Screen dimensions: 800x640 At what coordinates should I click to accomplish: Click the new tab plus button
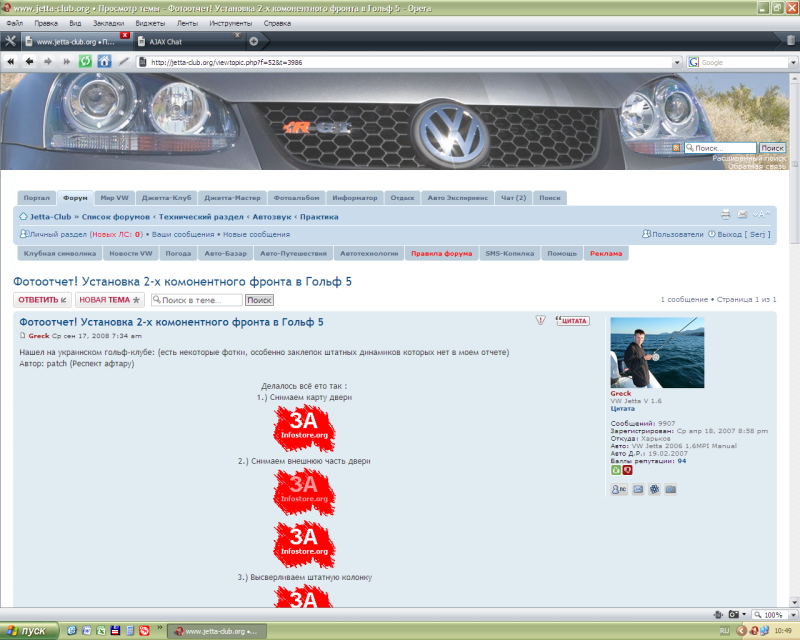pos(253,41)
